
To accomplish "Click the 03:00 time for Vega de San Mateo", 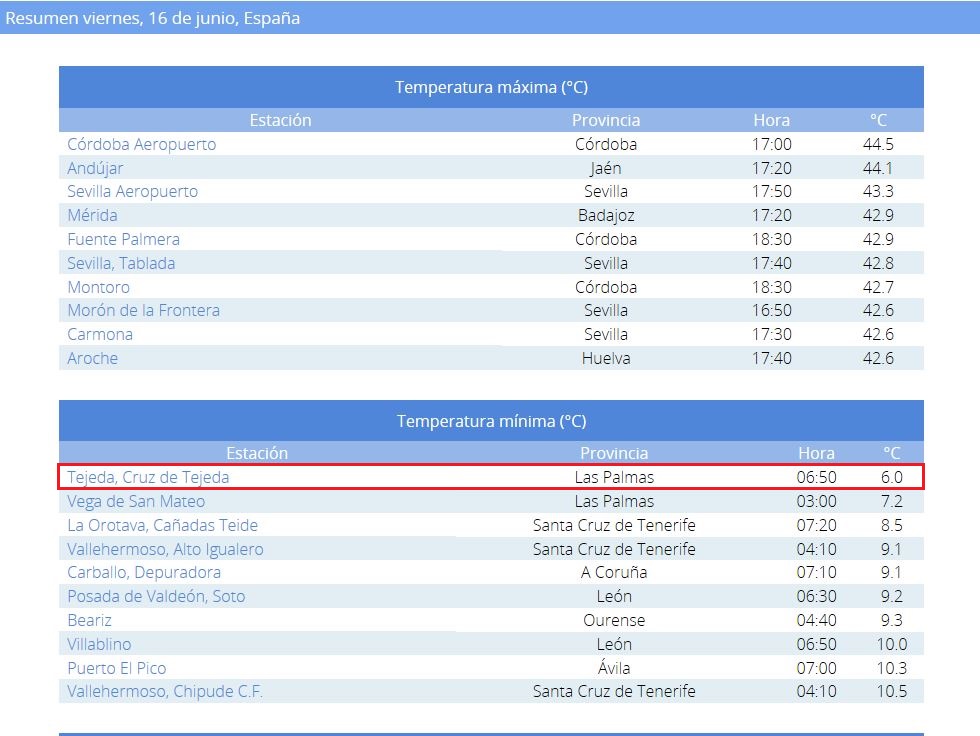I will [816, 501].
